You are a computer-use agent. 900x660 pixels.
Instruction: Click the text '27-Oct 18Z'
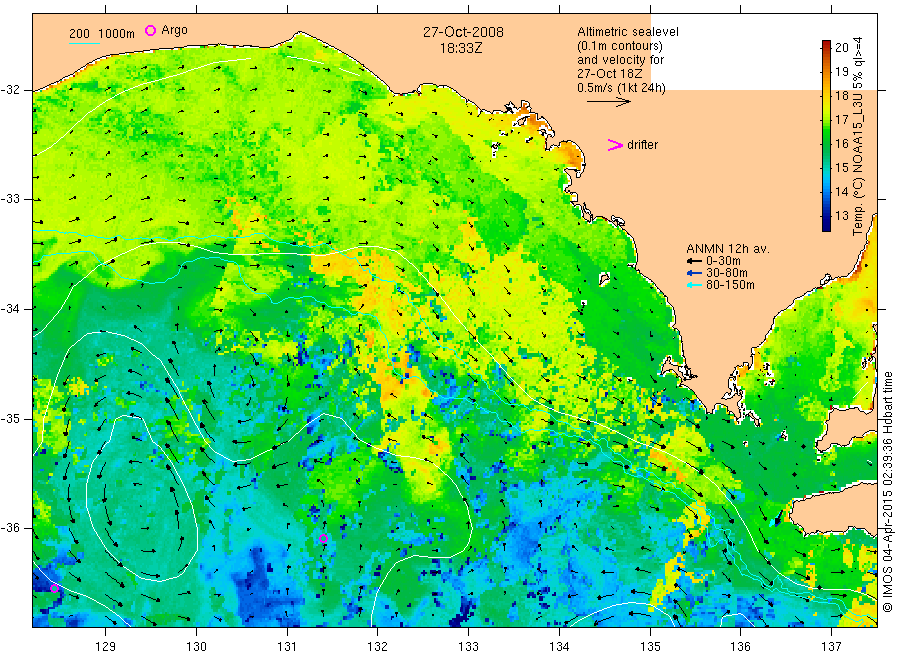pos(610,74)
